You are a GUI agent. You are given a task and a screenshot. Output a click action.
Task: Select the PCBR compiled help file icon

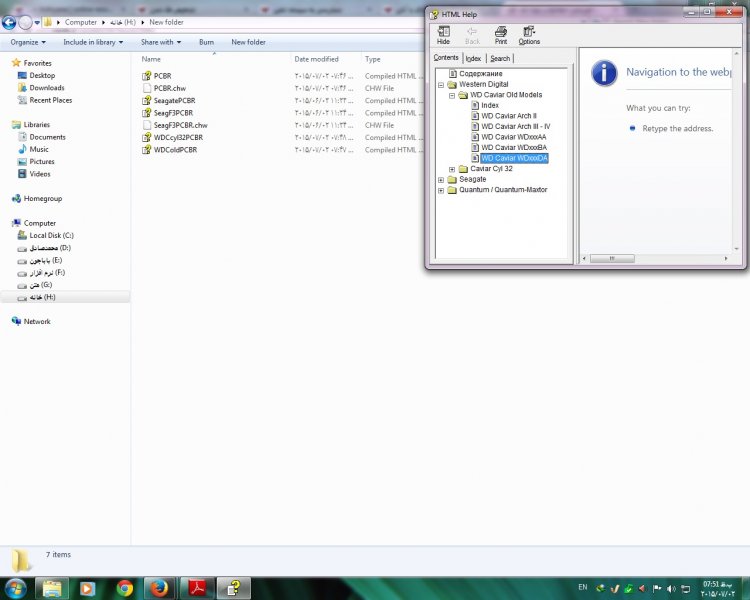coord(147,76)
